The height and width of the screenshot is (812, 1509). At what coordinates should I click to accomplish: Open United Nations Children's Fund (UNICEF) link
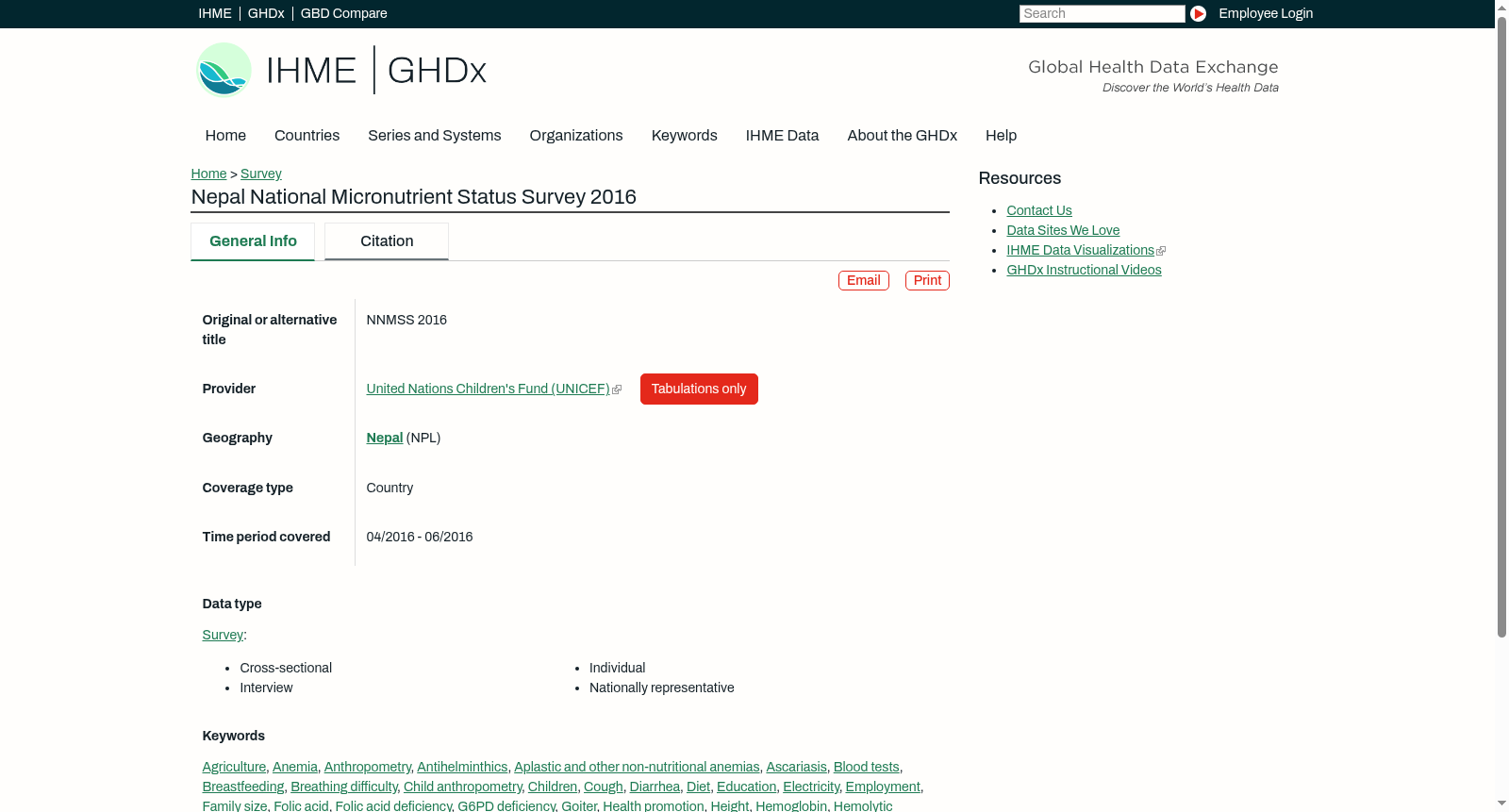[x=488, y=389]
